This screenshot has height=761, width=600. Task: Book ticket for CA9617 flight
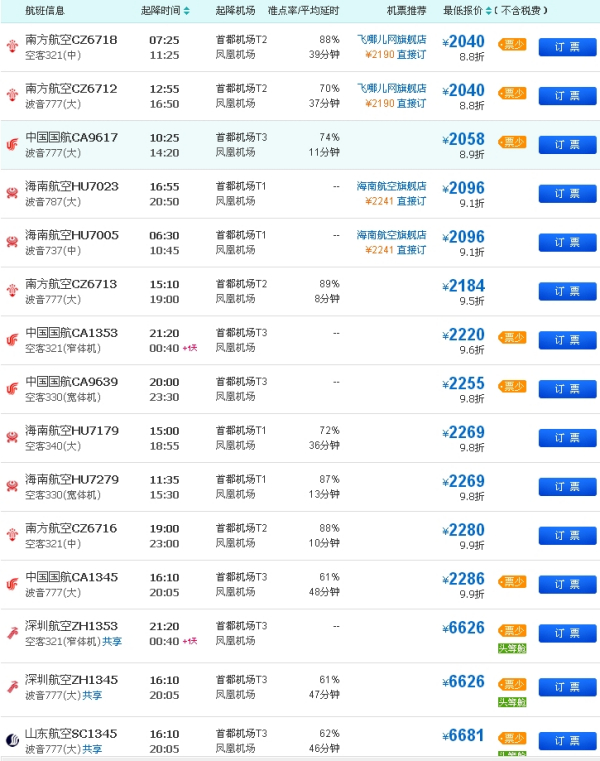(567, 145)
